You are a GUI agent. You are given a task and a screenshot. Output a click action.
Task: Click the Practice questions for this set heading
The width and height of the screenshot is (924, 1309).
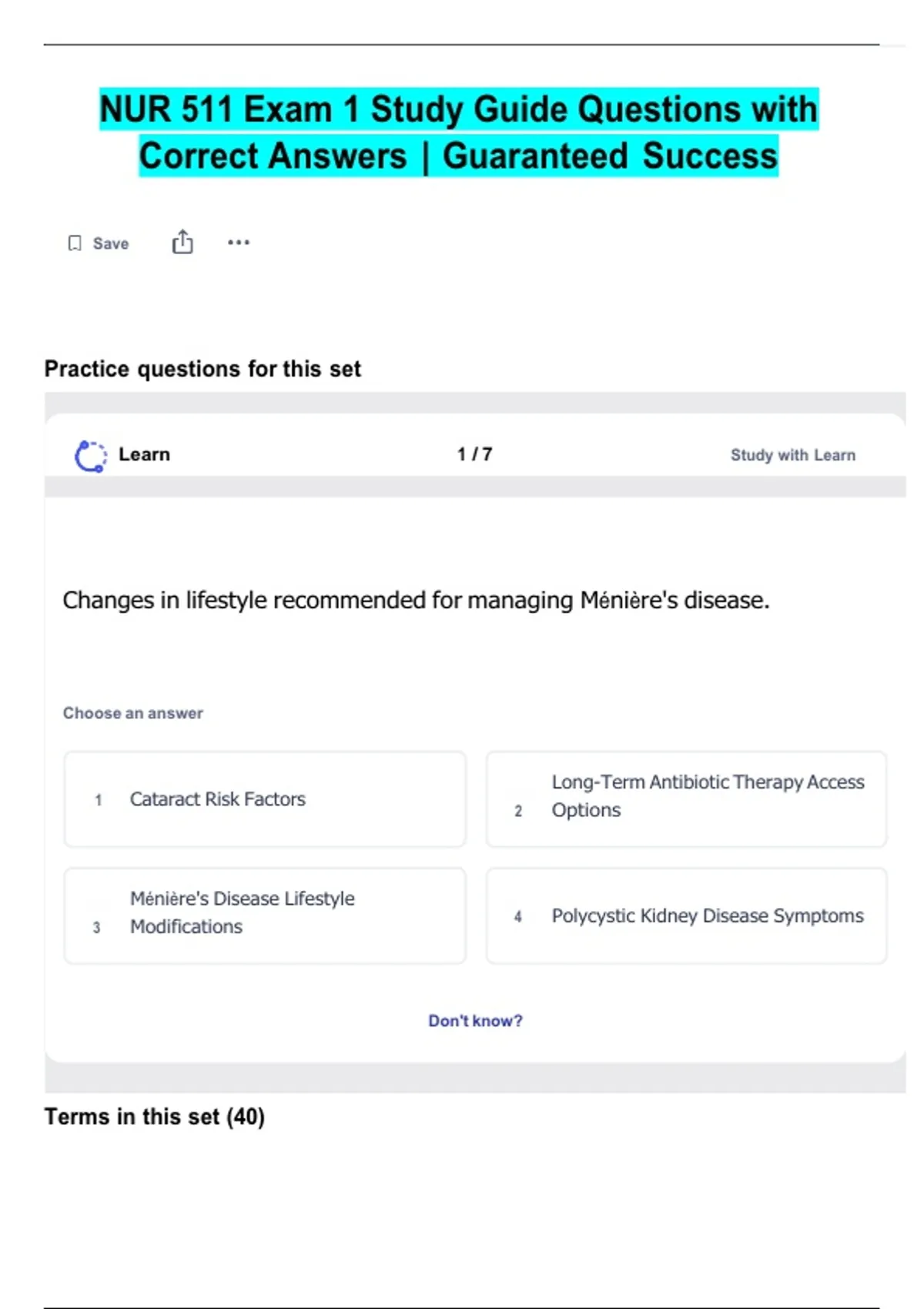[203, 369]
